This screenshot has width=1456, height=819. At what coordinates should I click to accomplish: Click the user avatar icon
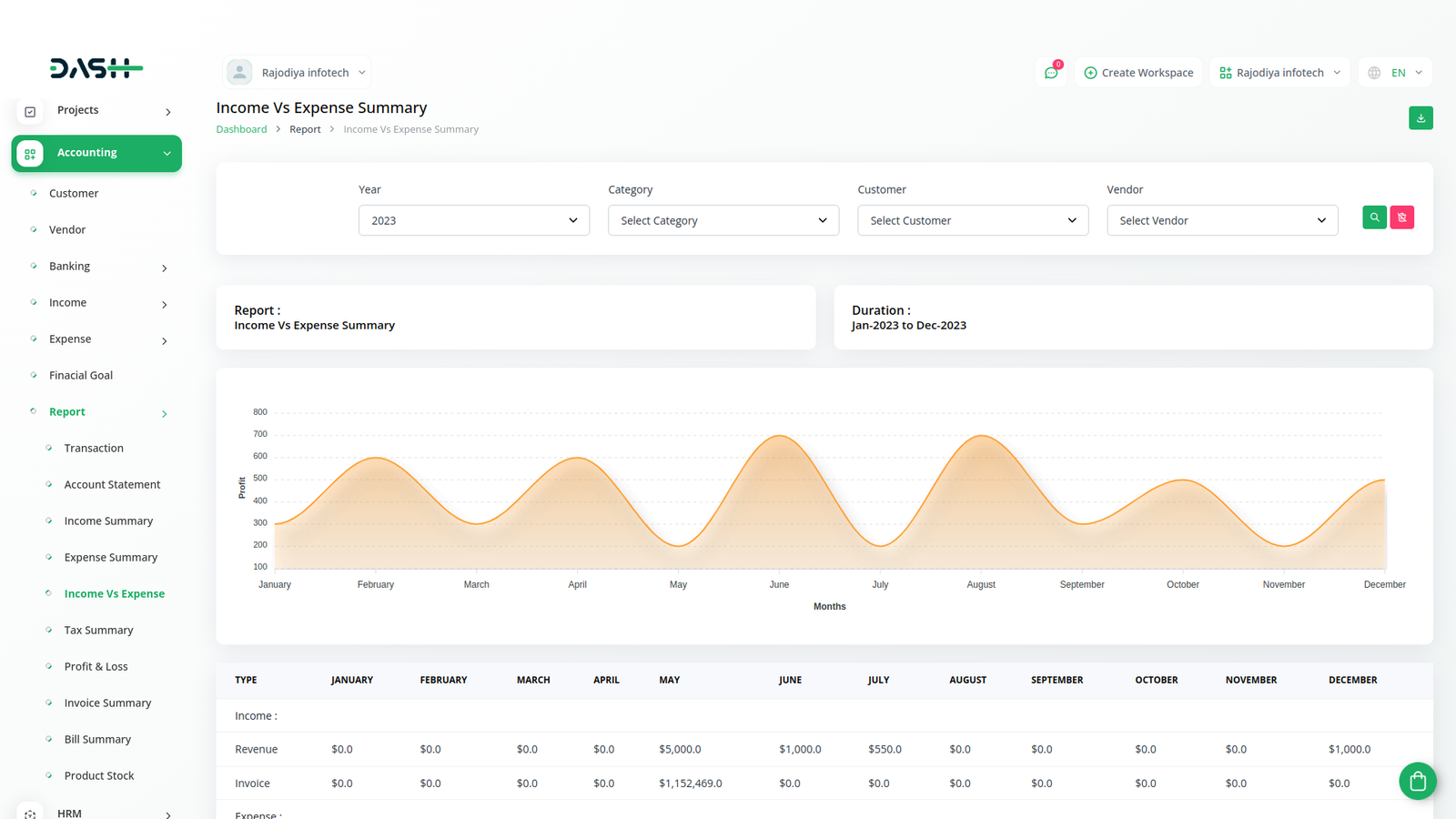tap(239, 73)
